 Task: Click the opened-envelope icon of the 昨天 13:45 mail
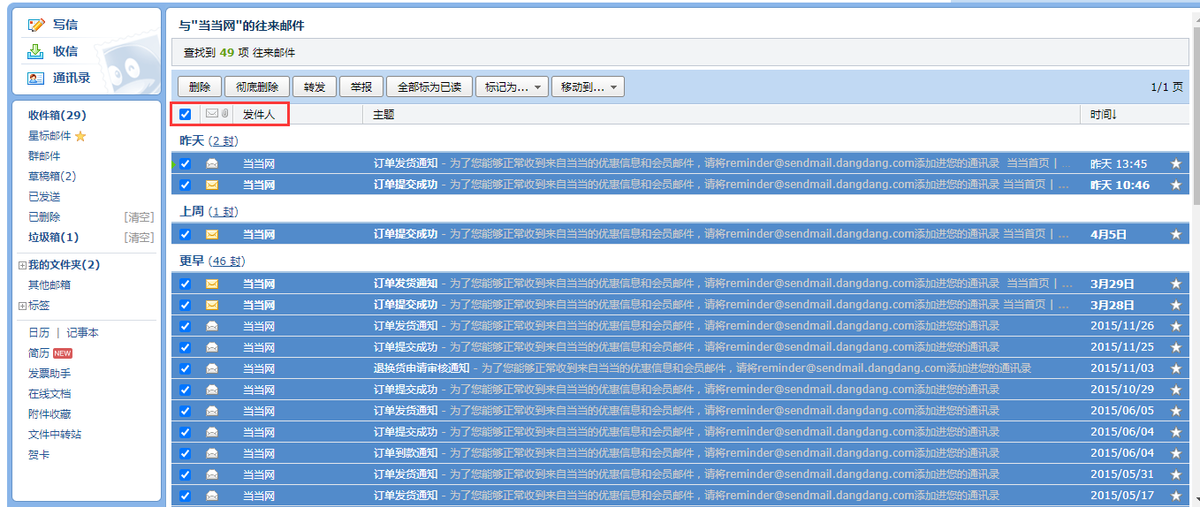(x=212, y=163)
